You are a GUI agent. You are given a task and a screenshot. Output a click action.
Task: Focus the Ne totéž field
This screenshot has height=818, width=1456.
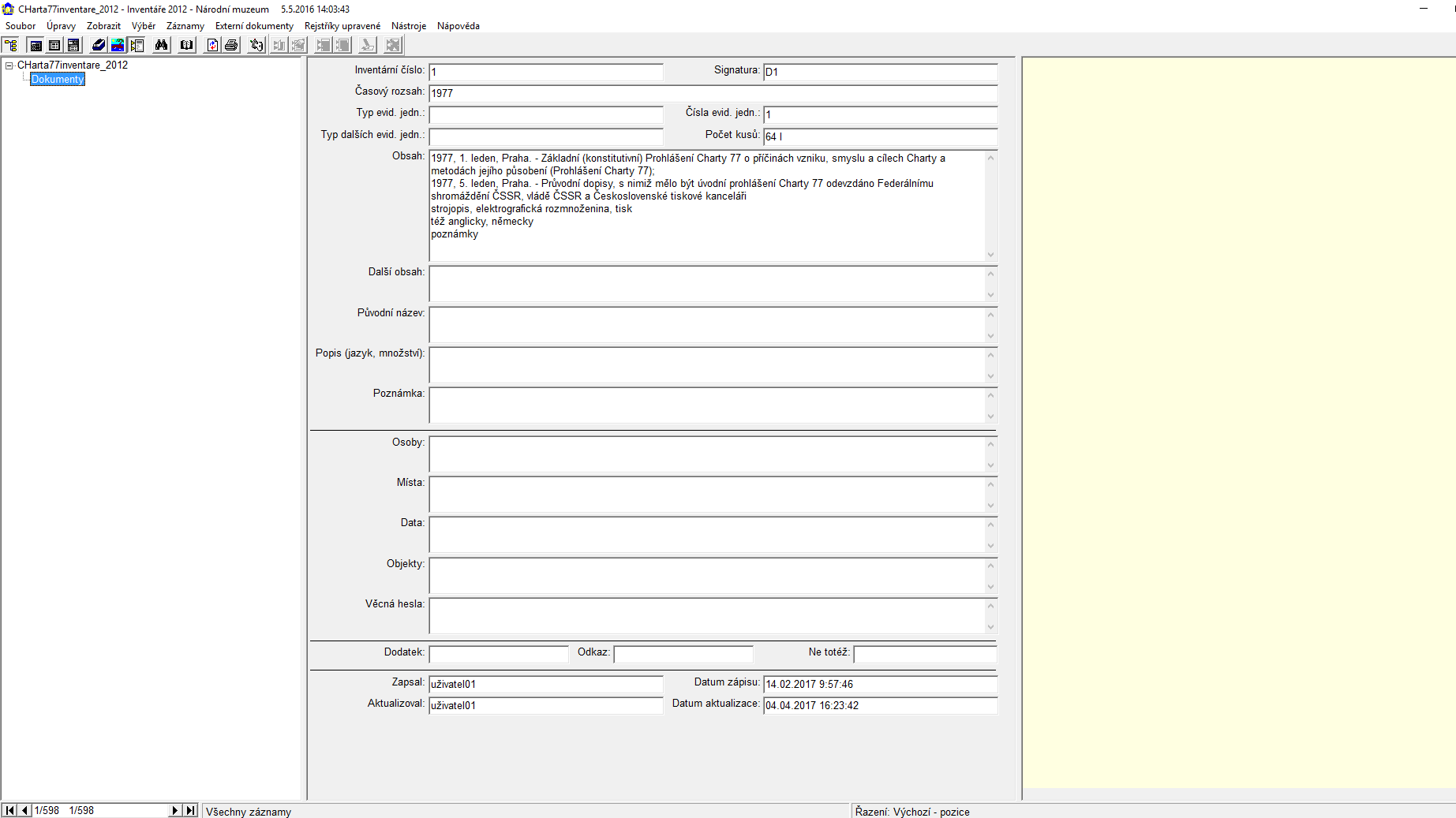point(926,654)
